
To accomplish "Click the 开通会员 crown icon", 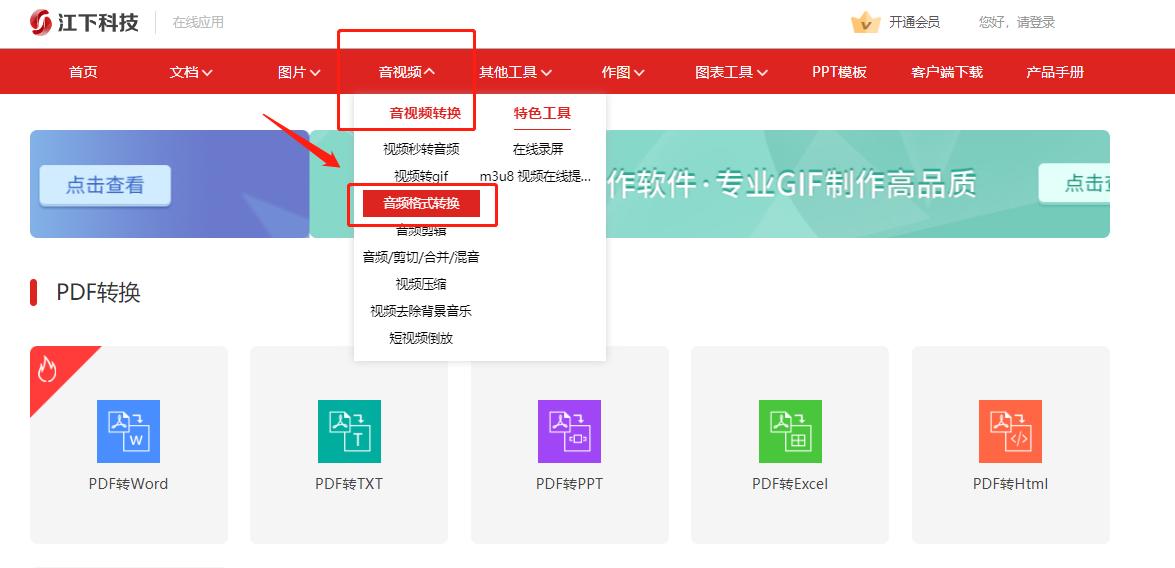I will click(864, 22).
